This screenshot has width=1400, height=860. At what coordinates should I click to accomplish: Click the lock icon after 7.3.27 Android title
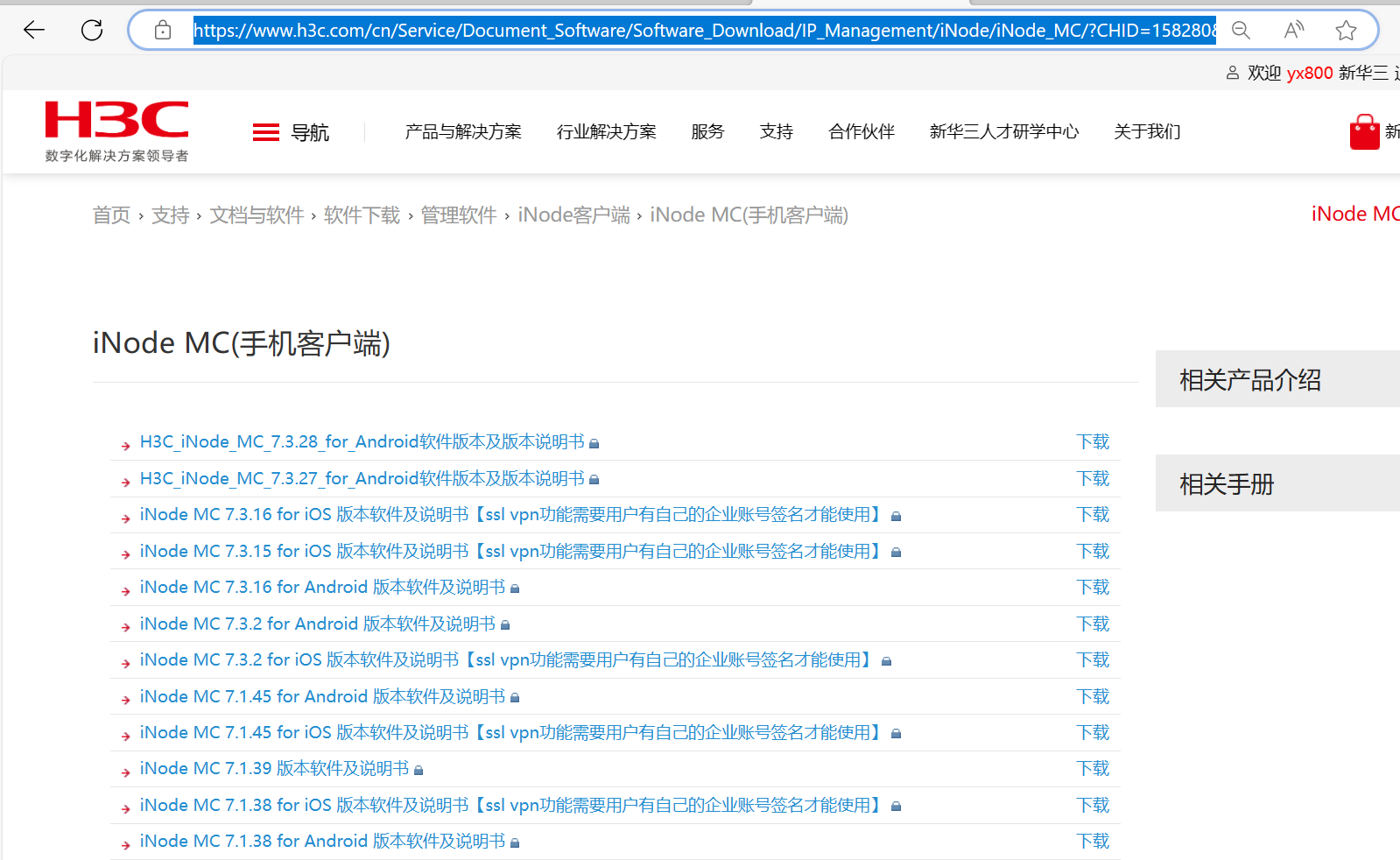[594, 480]
